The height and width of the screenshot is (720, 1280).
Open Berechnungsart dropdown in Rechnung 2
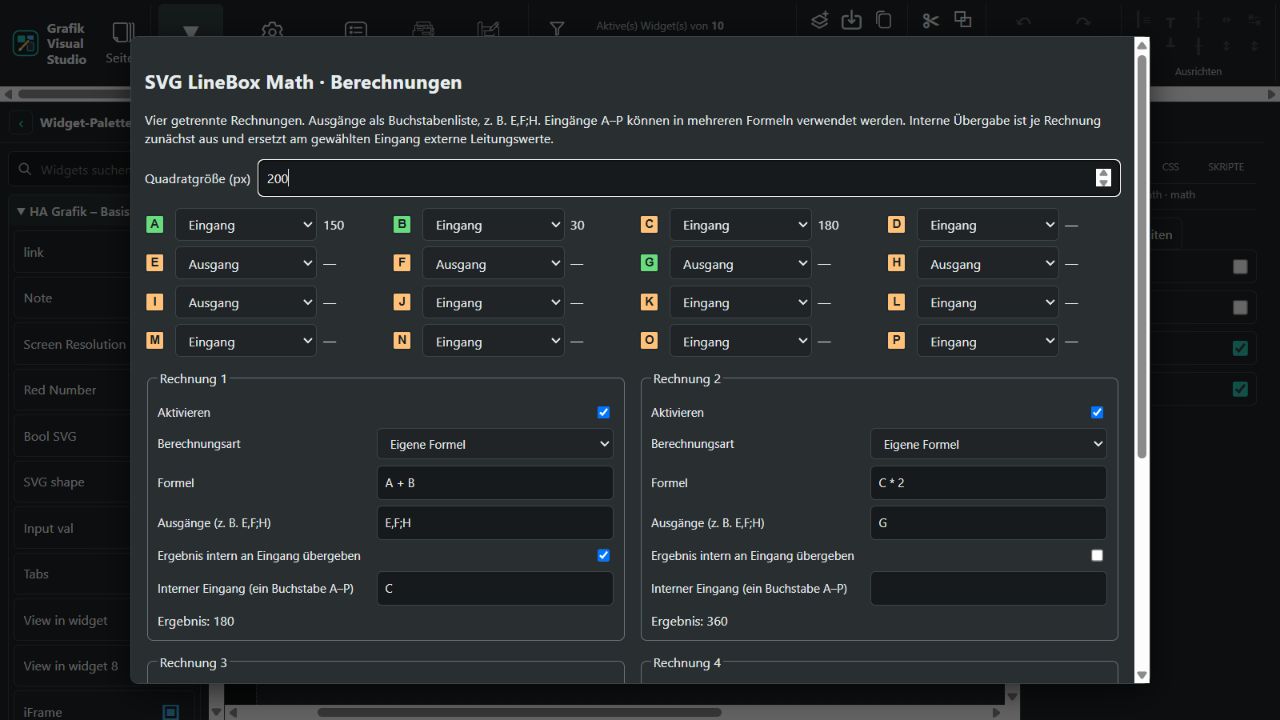988,444
